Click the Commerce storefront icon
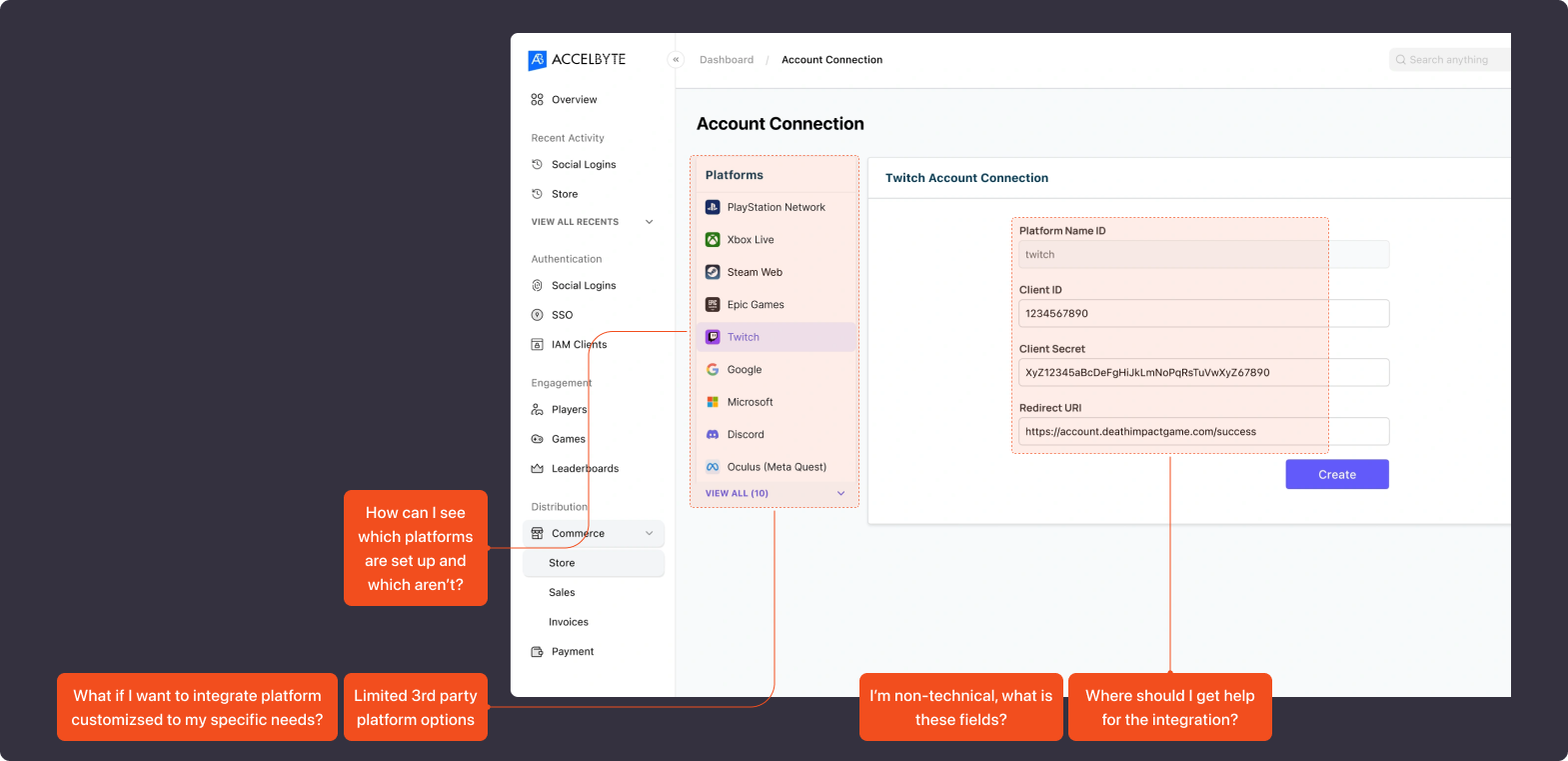Screen dimensions: 1568x761 point(538,533)
